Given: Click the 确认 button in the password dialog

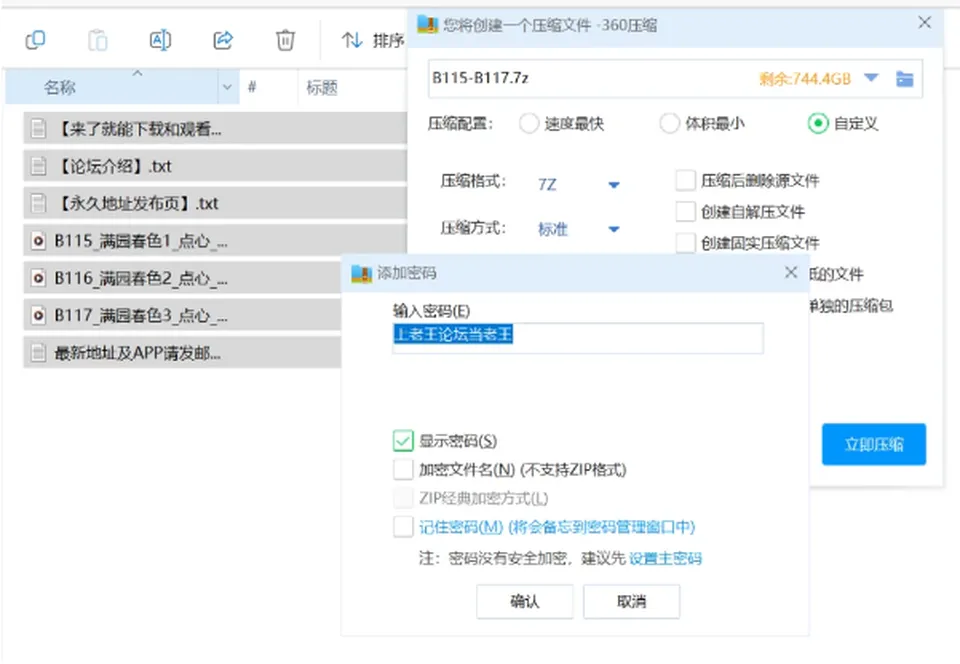Looking at the screenshot, I should (525, 602).
